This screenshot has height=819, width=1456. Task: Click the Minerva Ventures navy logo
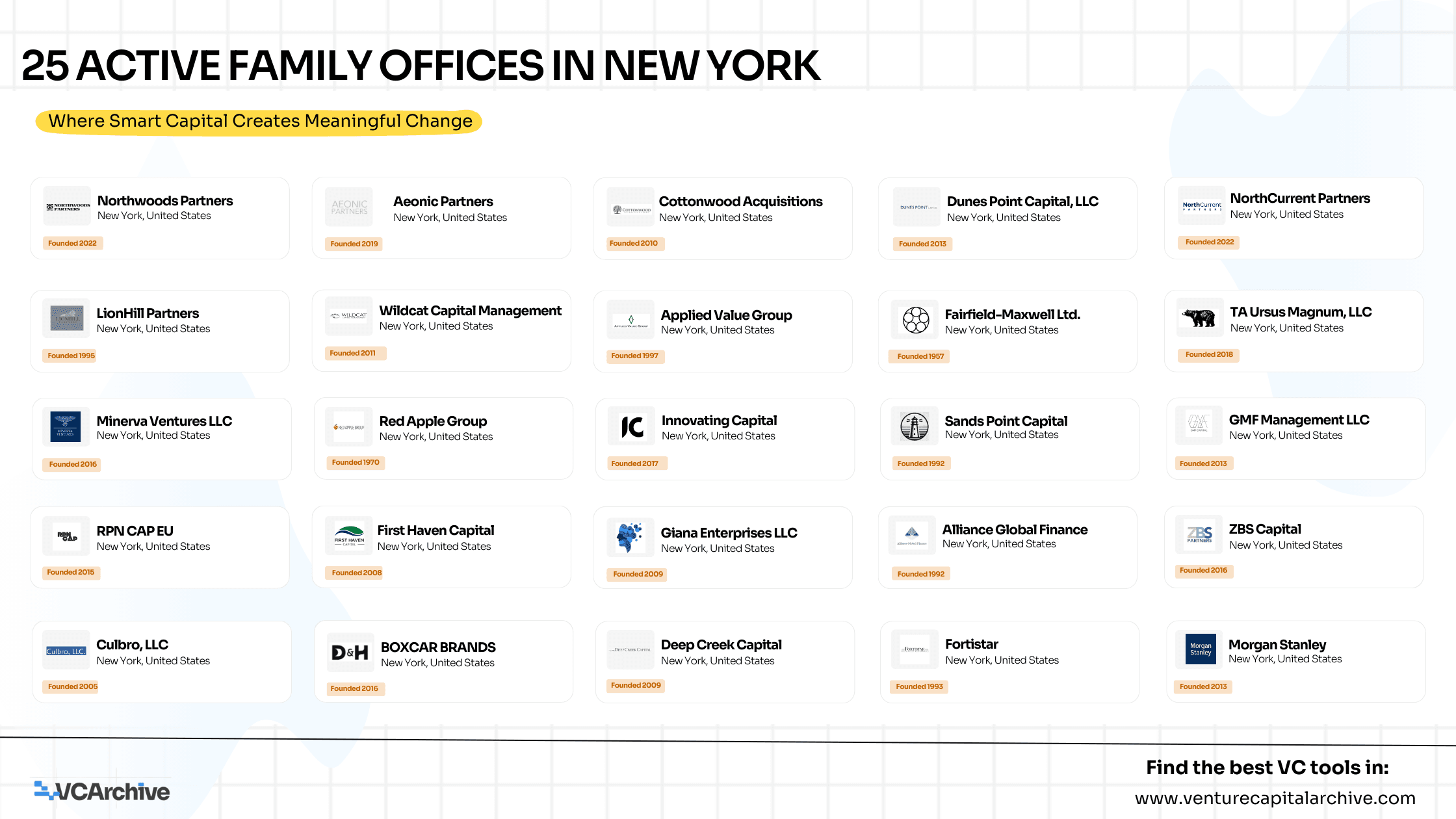tap(66, 427)
